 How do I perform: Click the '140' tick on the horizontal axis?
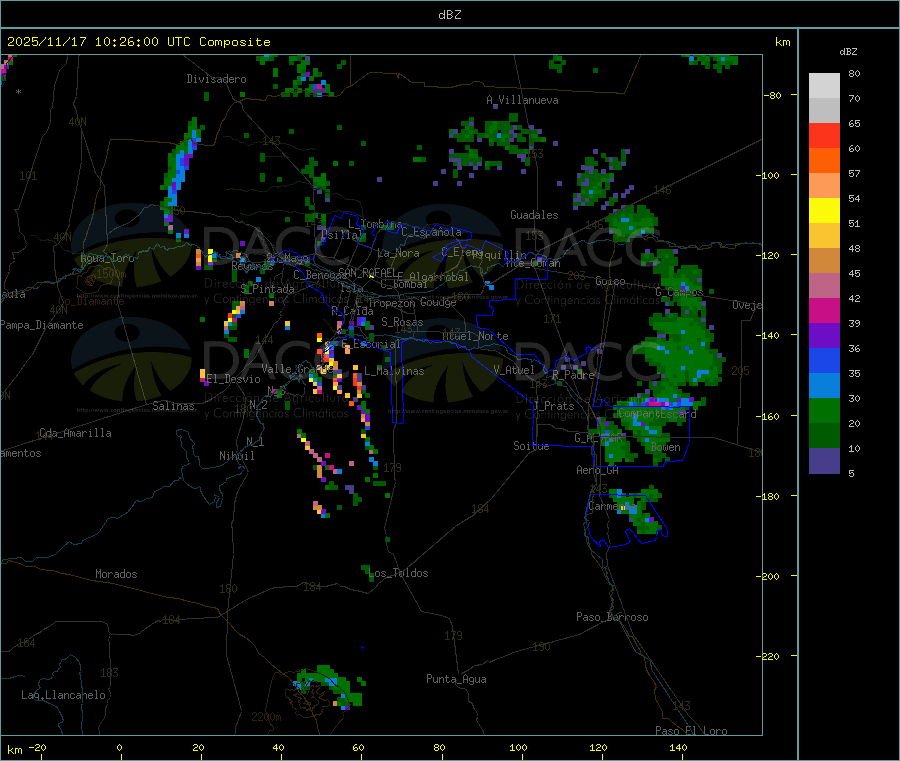678,747
